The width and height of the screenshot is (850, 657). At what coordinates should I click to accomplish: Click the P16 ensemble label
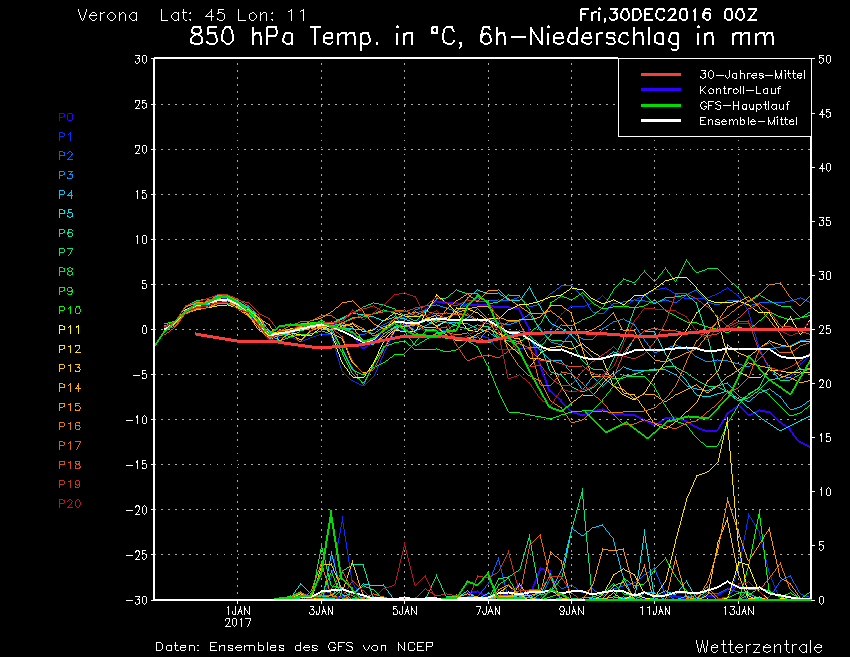69,426
